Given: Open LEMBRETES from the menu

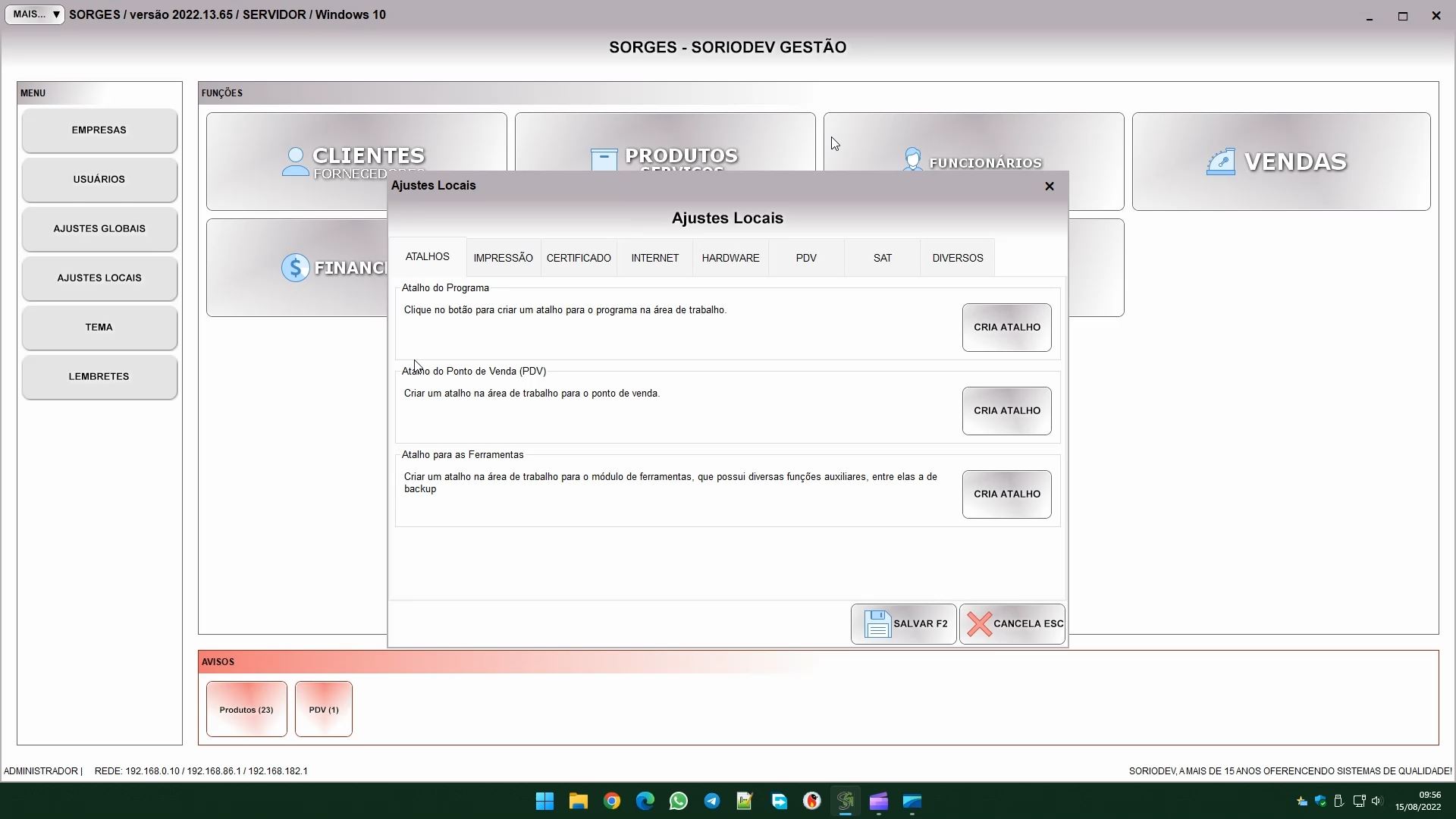Looking at the screenshot, I should click(x=99, y=377).
